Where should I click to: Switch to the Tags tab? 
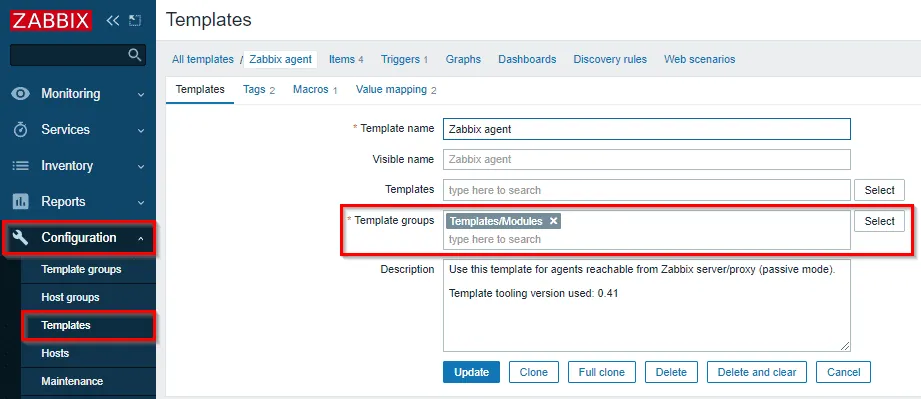(258, 90)
